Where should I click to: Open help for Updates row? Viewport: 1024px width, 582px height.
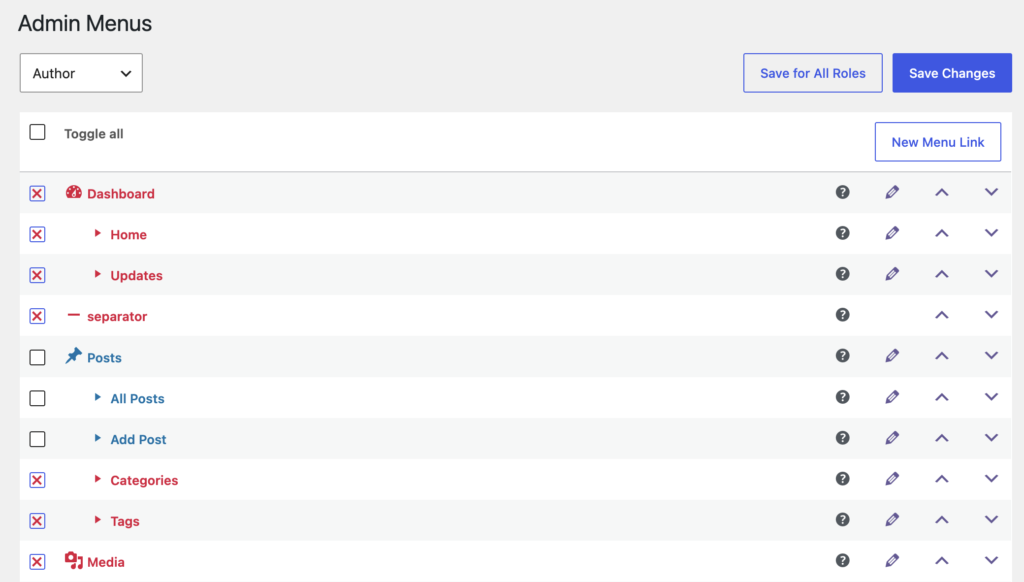tap(842, 274)
